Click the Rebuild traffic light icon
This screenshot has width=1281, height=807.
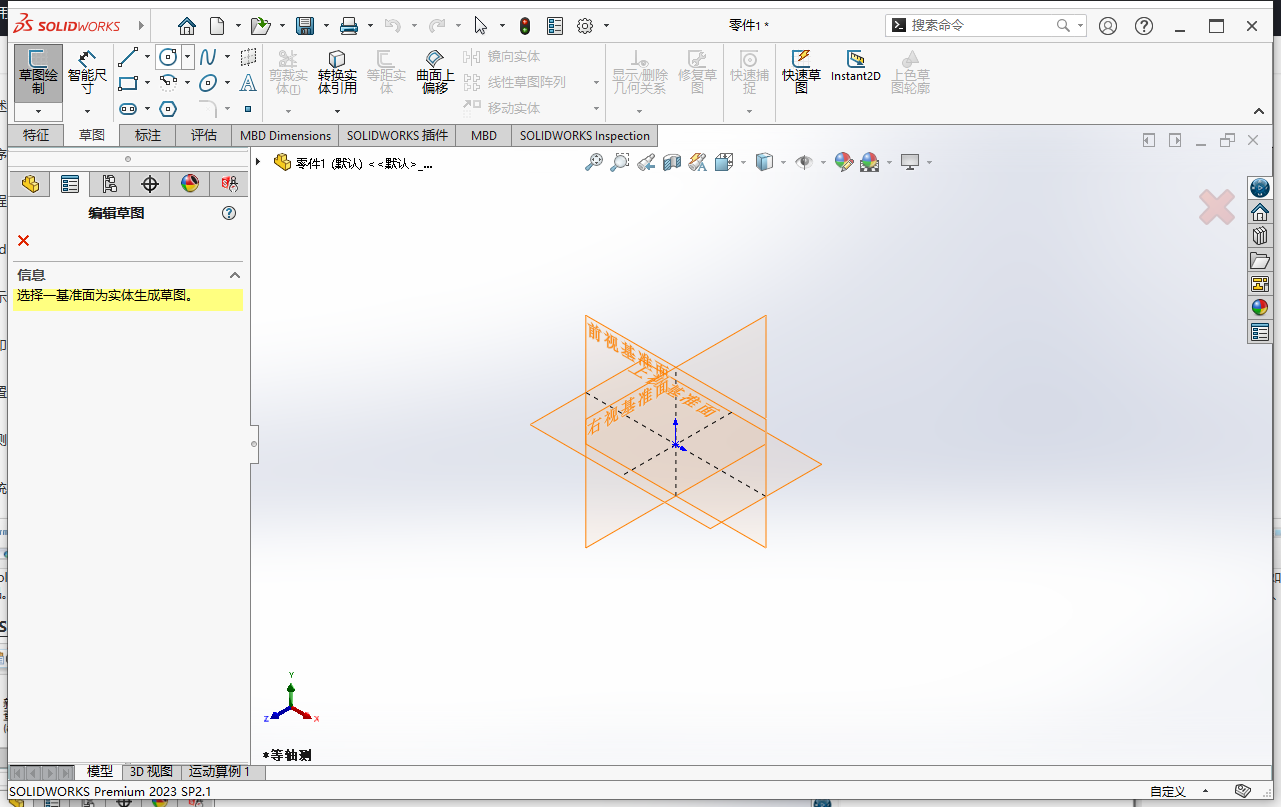coord(525,26)
